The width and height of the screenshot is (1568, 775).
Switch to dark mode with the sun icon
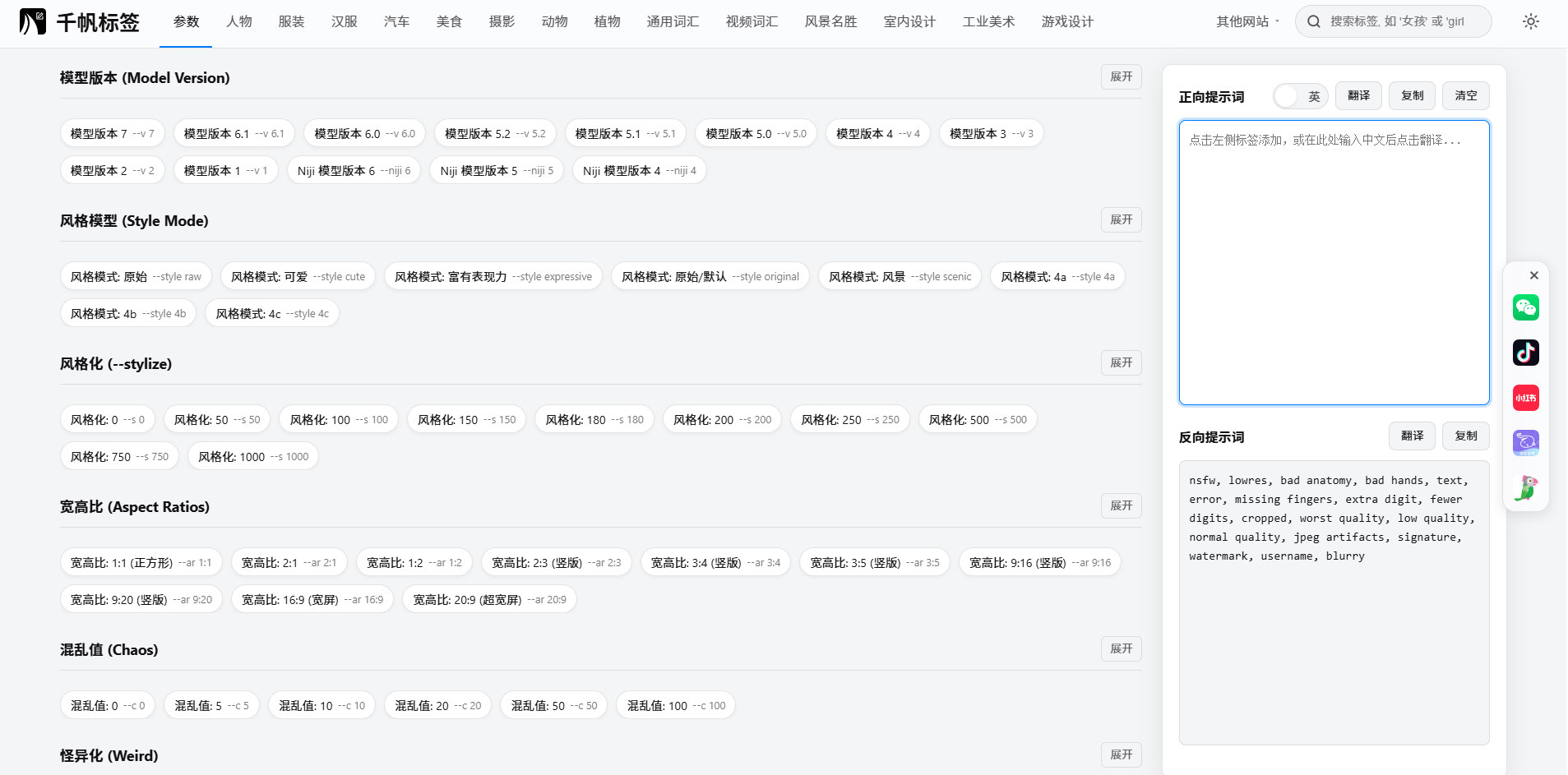tap(1531, 21)
